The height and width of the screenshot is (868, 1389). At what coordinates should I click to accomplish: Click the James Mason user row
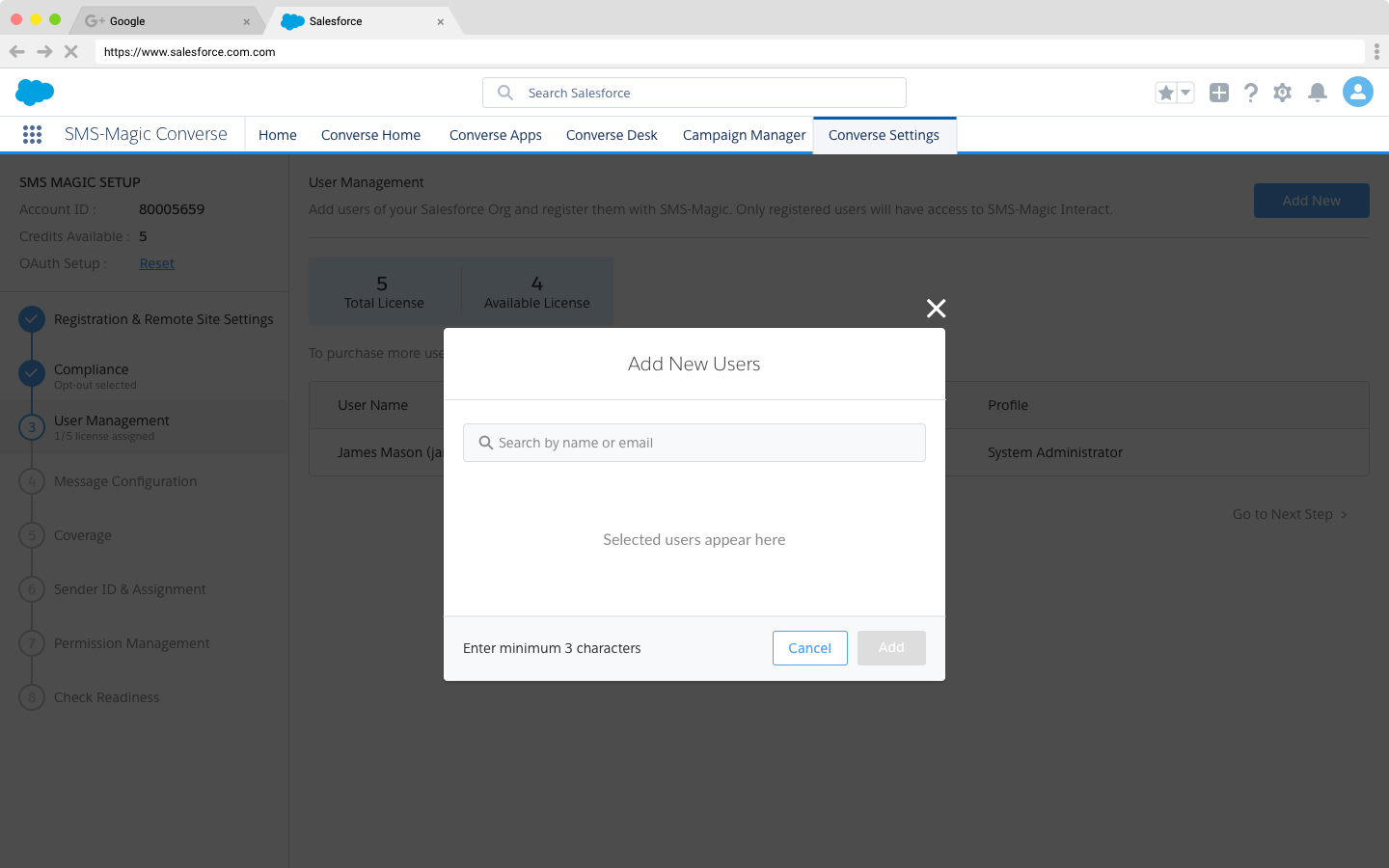coord(839,452)
